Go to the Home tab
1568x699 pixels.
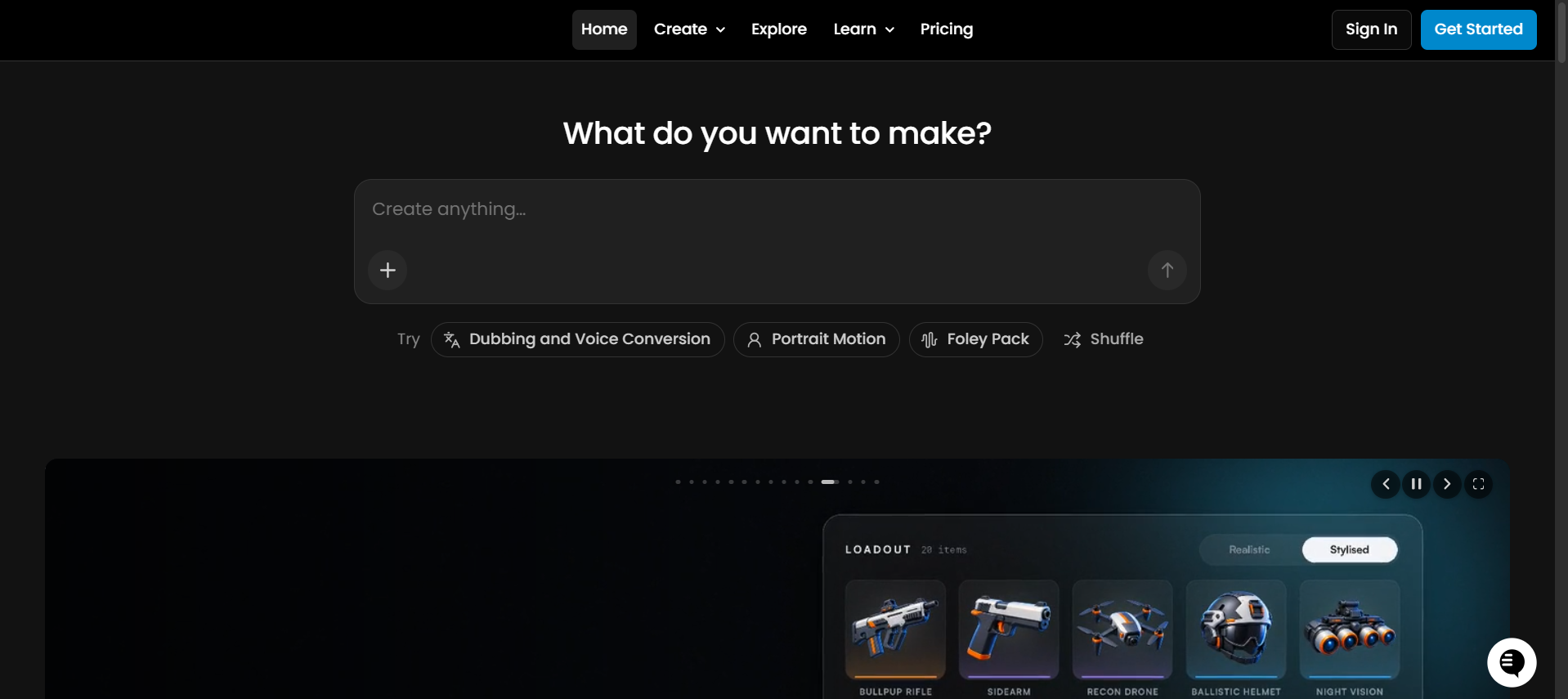(604, 29)
